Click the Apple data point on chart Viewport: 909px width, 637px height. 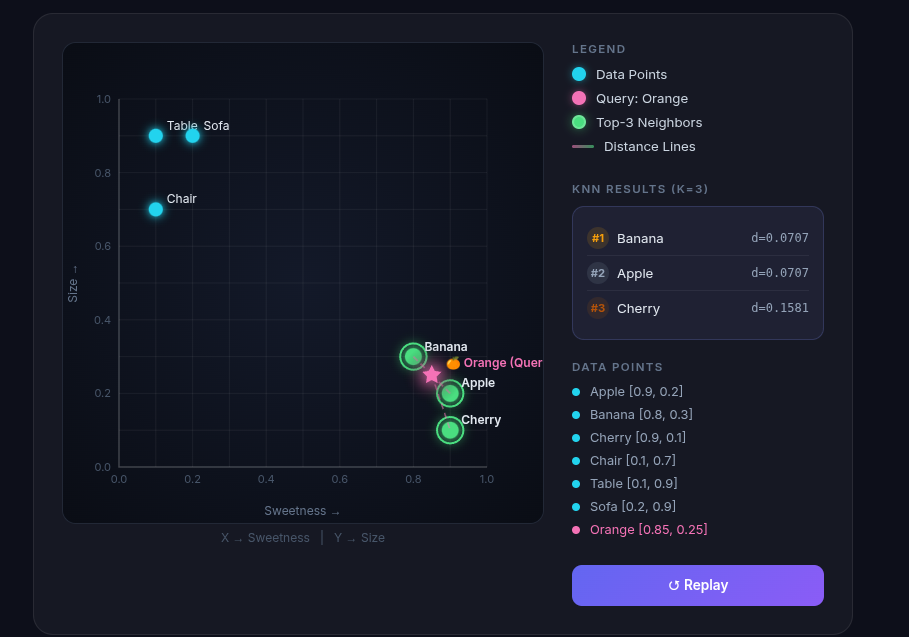(x=450, y=393)
